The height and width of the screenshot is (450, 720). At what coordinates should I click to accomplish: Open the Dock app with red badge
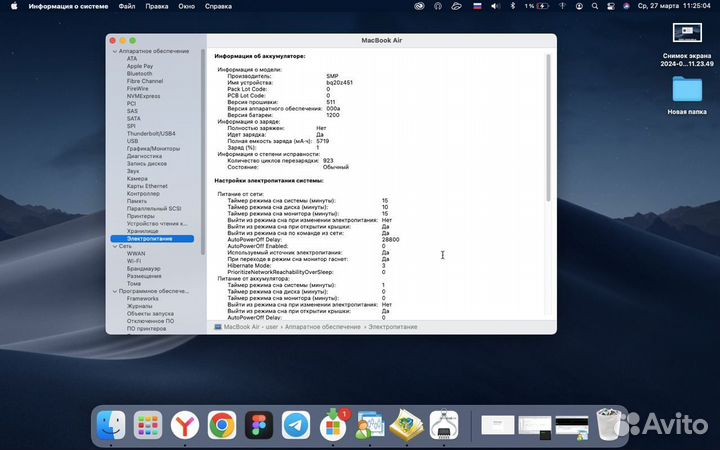(x=334, y=424)
